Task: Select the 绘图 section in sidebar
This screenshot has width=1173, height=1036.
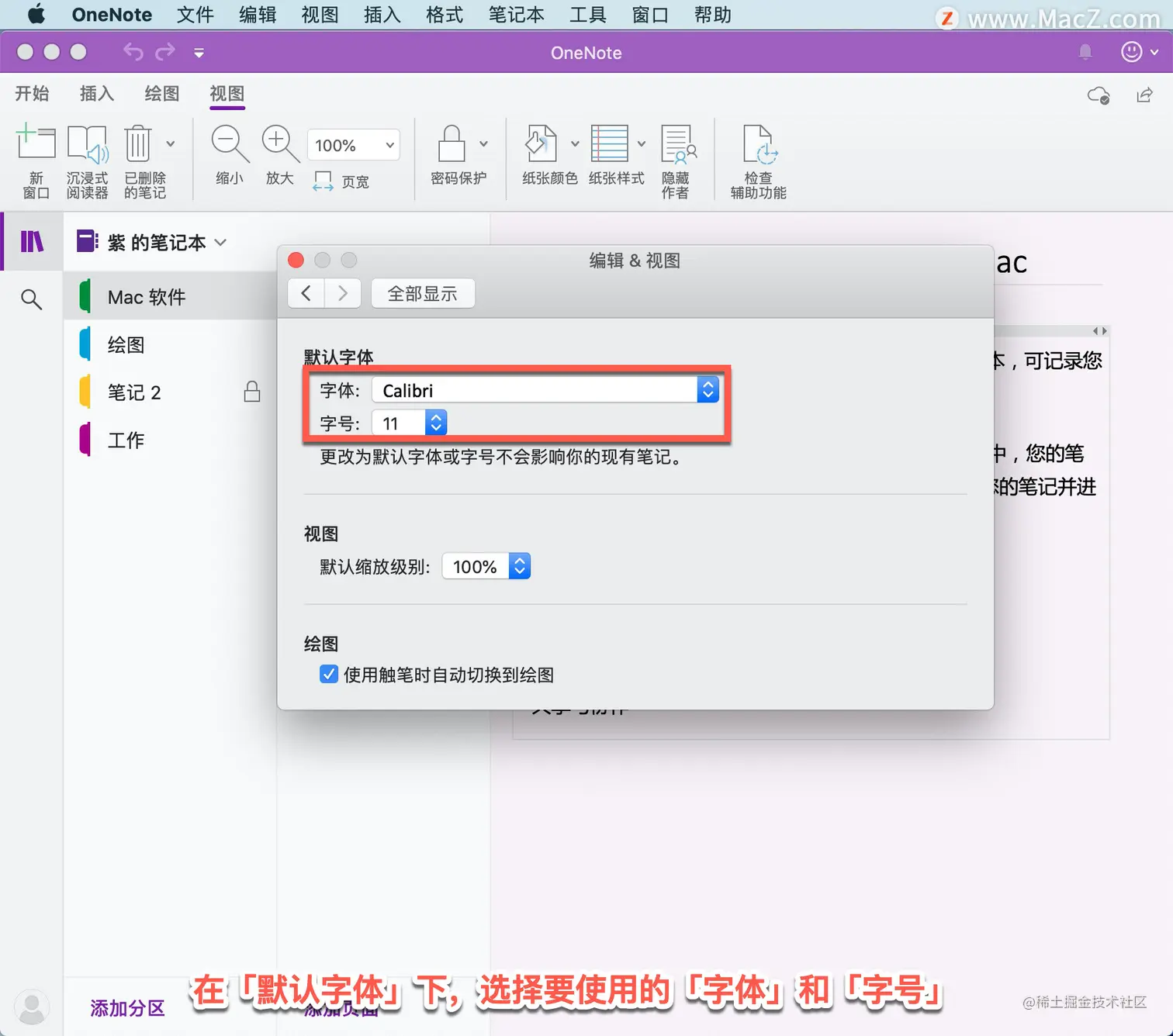Action: pos(170,344)
